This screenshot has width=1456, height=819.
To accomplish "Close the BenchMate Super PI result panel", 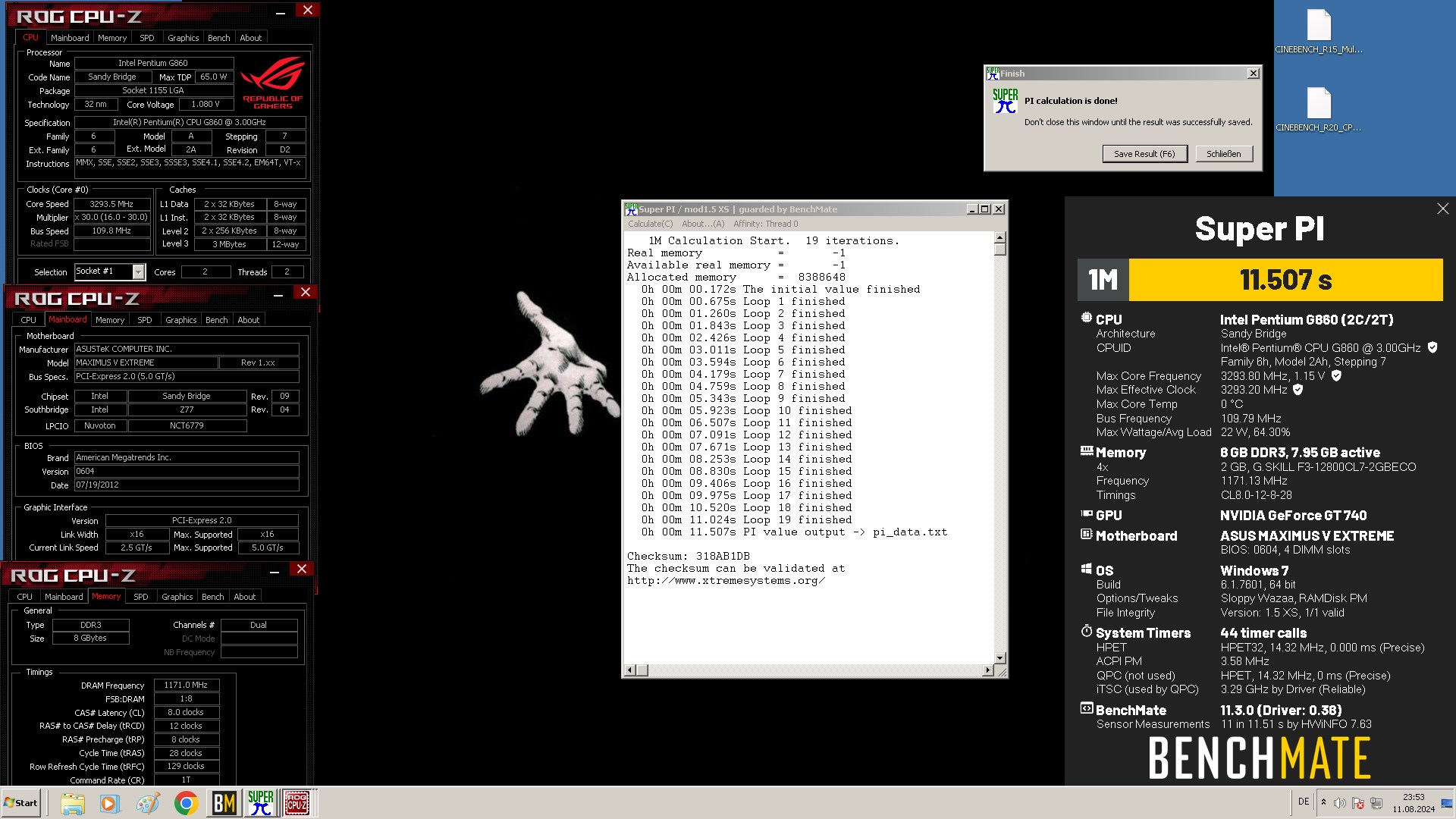I will coord(1442,209).
